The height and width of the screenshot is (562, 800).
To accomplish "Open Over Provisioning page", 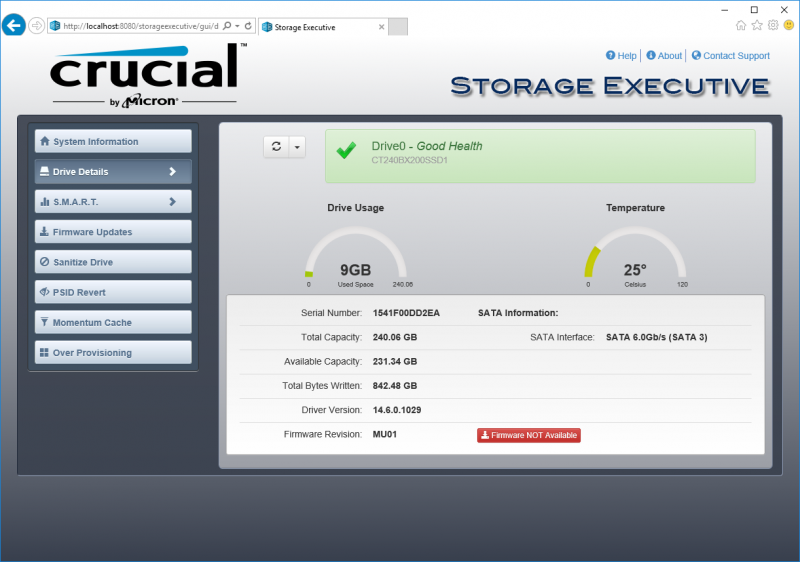I will [x=113, y=352].
